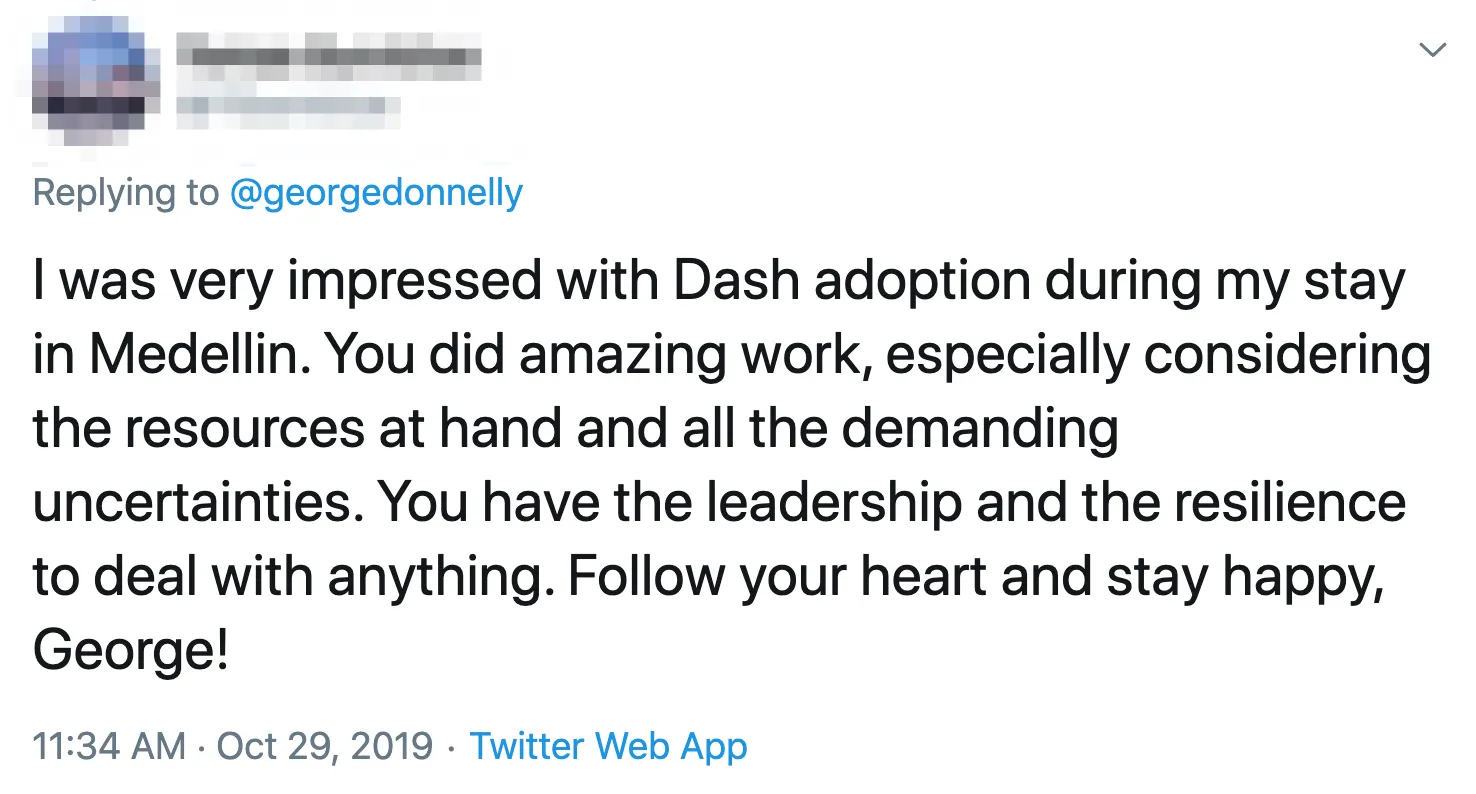Click the blurred profile avatar

click(96, 82)
